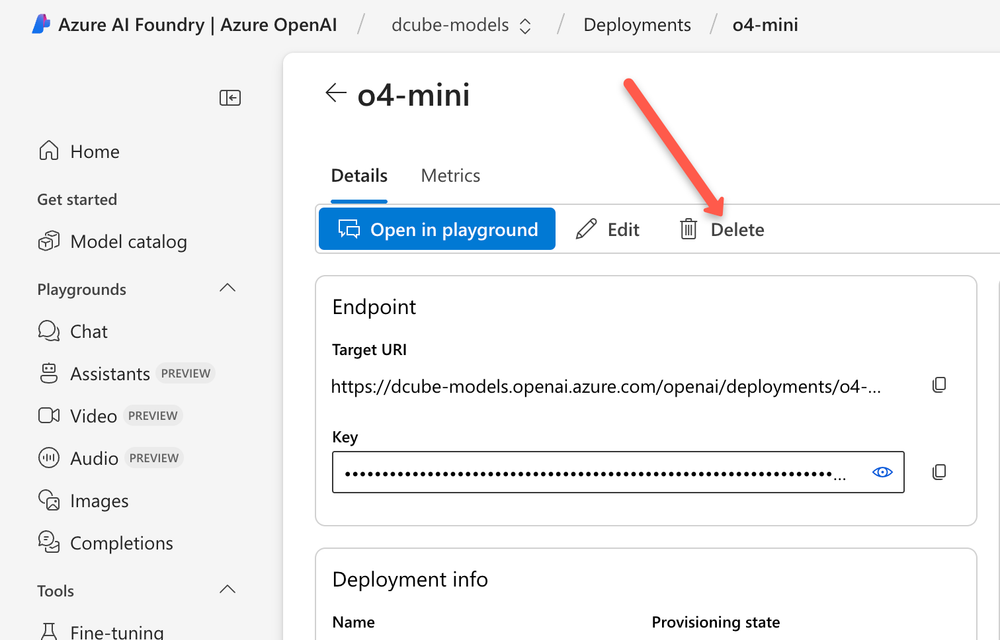Copy the API key
Screen dimensions: 1000x640
click(x=939, y=471)
